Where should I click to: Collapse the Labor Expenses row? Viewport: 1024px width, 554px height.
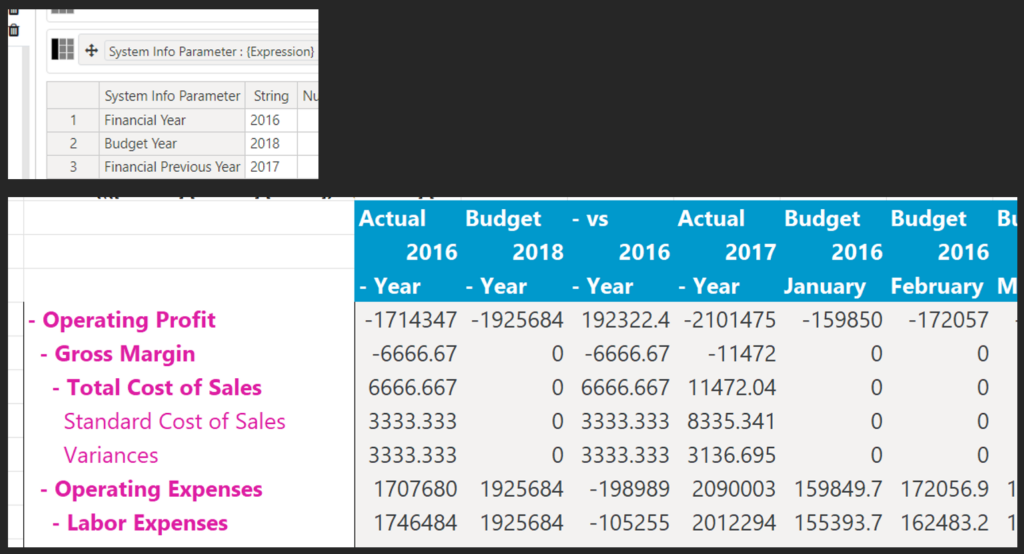[x=57, y=524]
